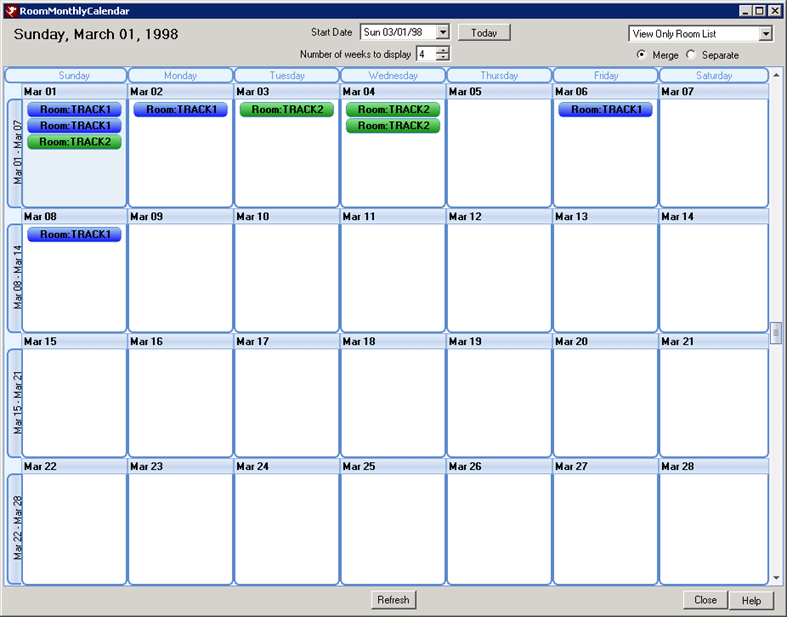Open the Room:TRACK1 booking on Mar 06
The width and height of the screenshot is (787, 617).
[x=605, y=110]
